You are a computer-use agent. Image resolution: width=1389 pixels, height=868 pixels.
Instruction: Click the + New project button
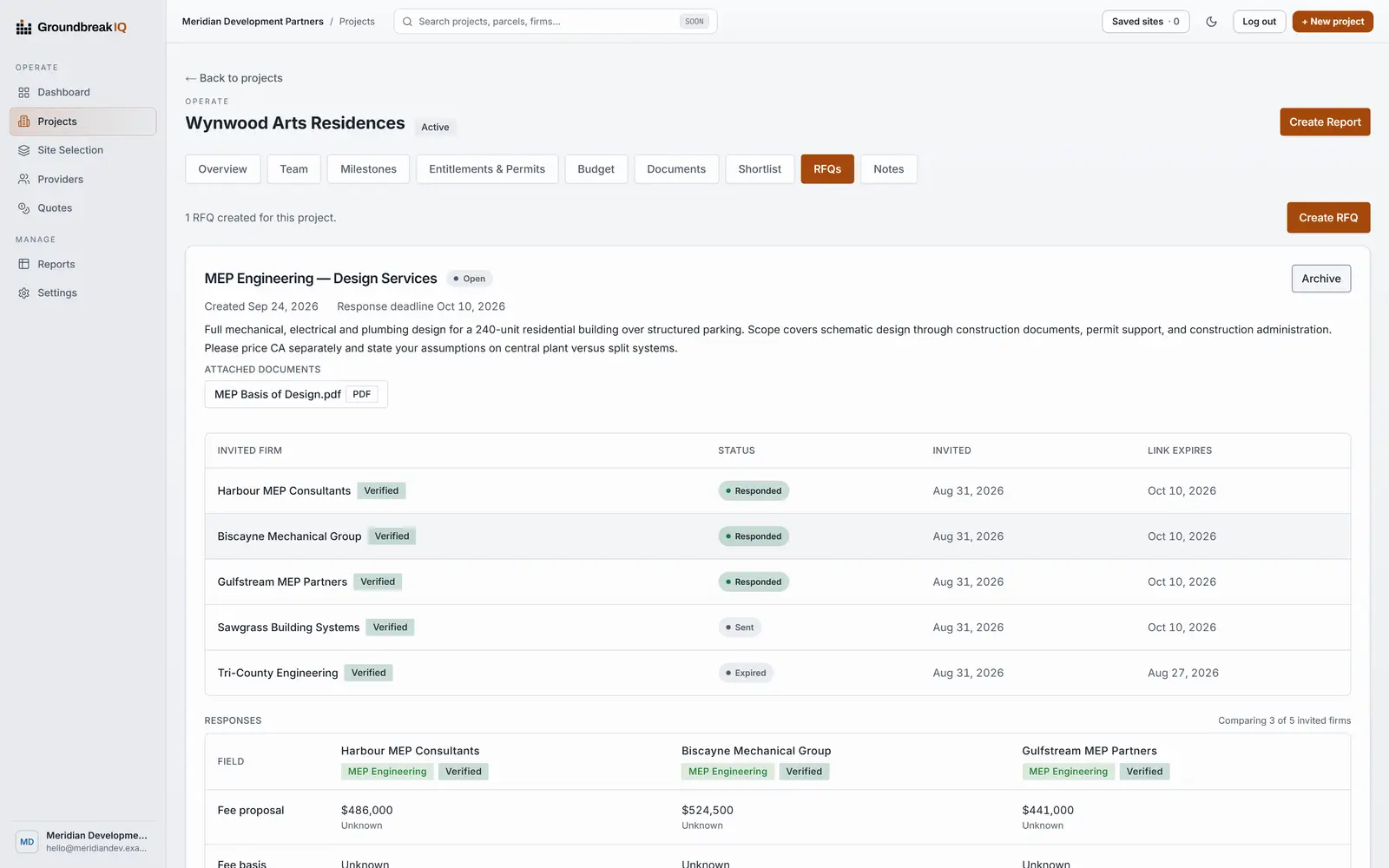tap(1333, 22)
